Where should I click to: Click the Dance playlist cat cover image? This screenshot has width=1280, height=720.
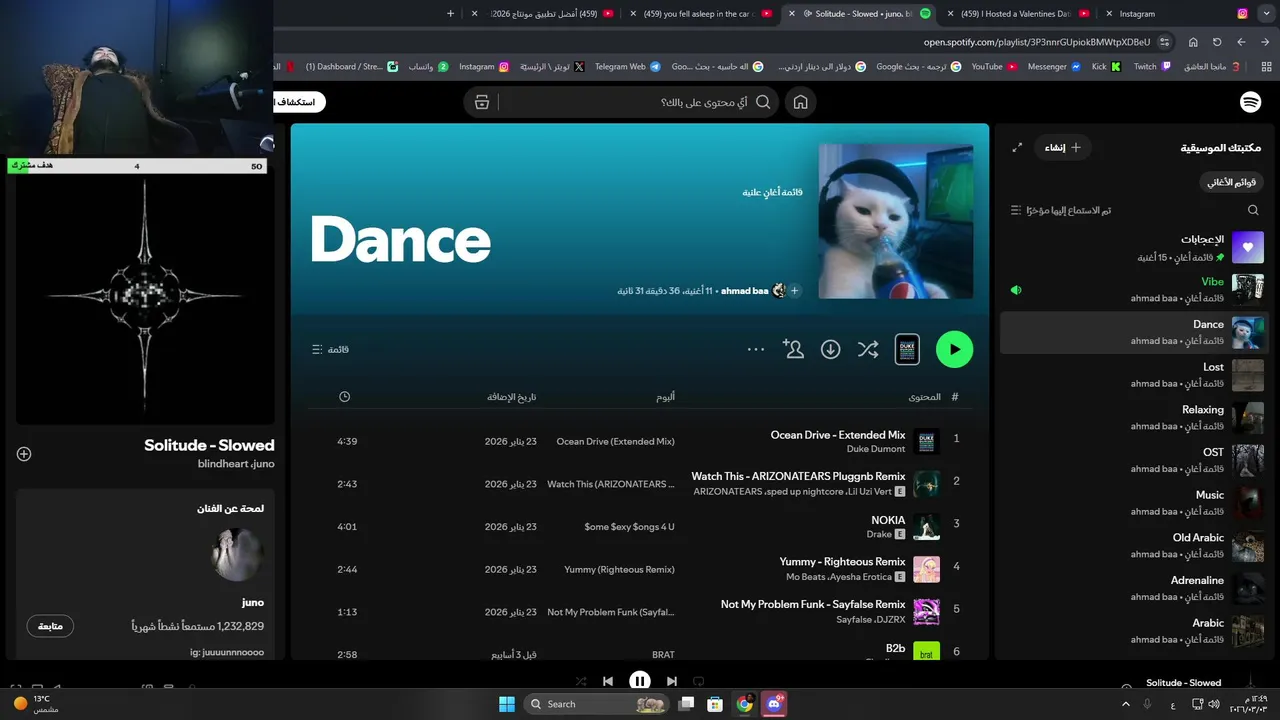pos(896,221)
